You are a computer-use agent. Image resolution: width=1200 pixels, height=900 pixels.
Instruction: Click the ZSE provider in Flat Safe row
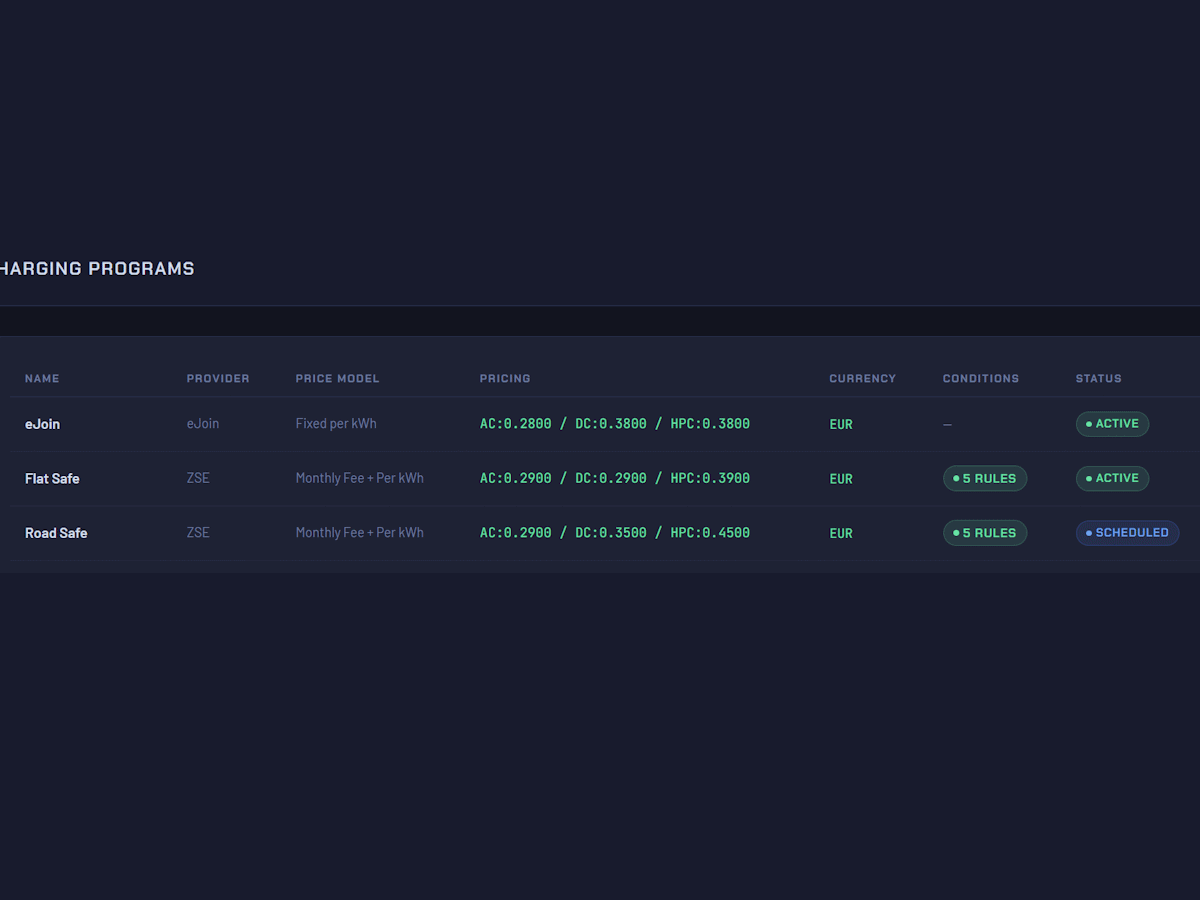click(198, 479)
